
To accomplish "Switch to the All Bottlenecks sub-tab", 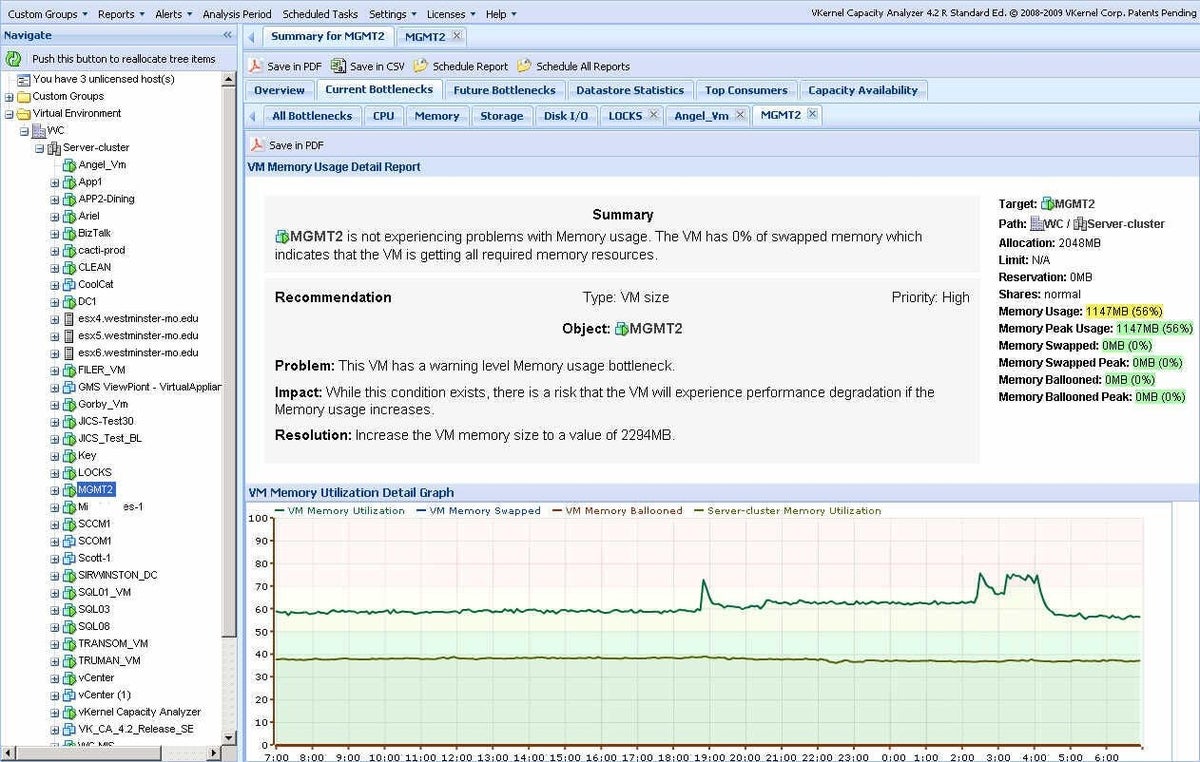I will pos(312,115).
